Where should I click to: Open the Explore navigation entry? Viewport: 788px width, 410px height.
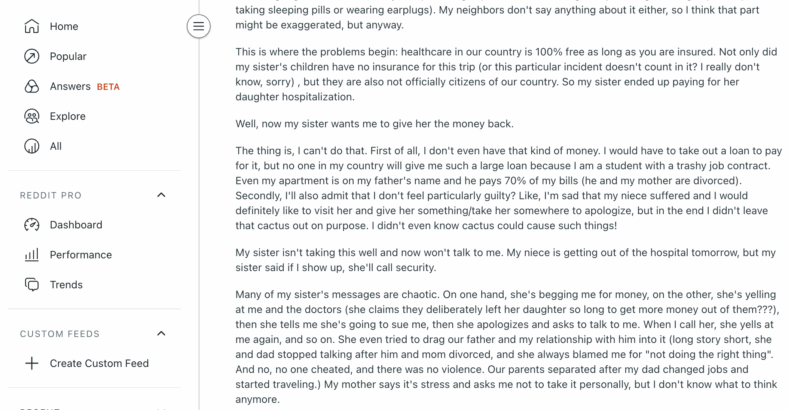pyautogui.click(x=67, y=116)
